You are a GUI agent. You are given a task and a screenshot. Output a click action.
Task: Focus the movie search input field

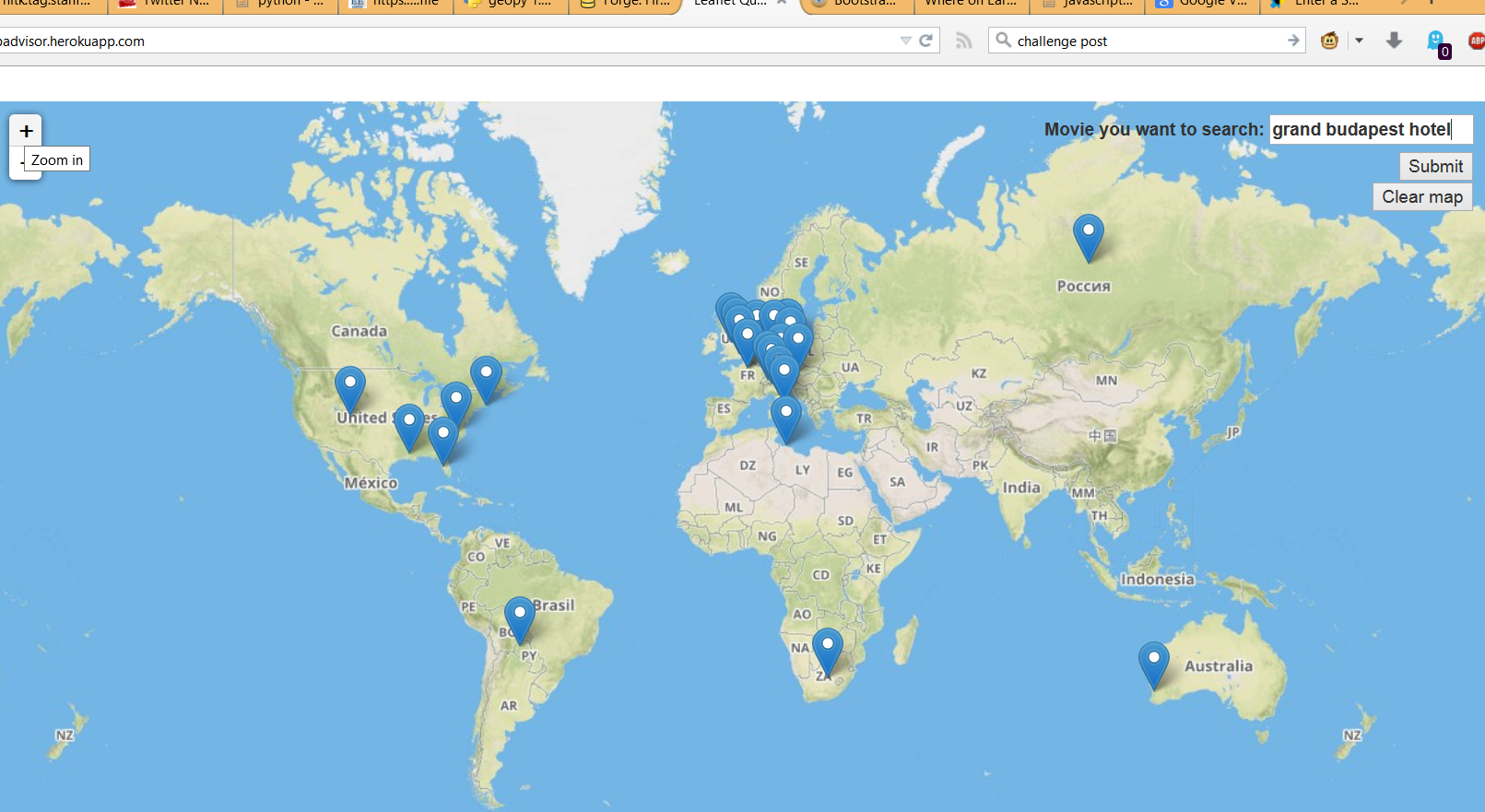[x=1371, y=129]
